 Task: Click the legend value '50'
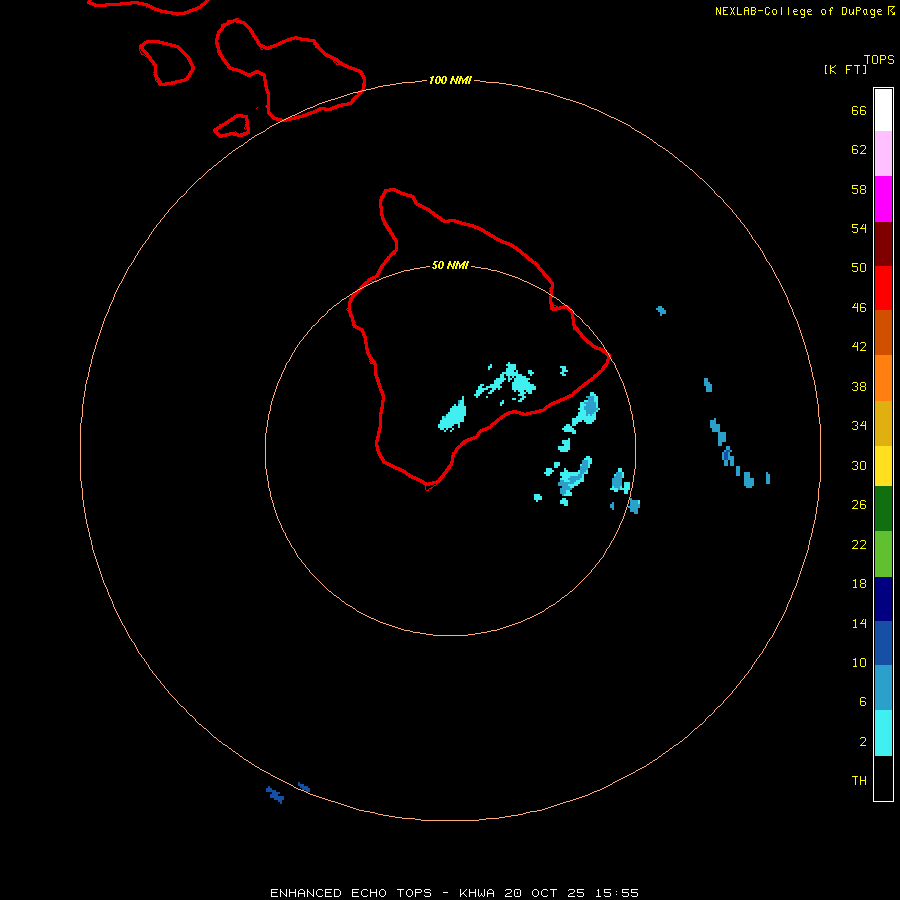[859, 267]
